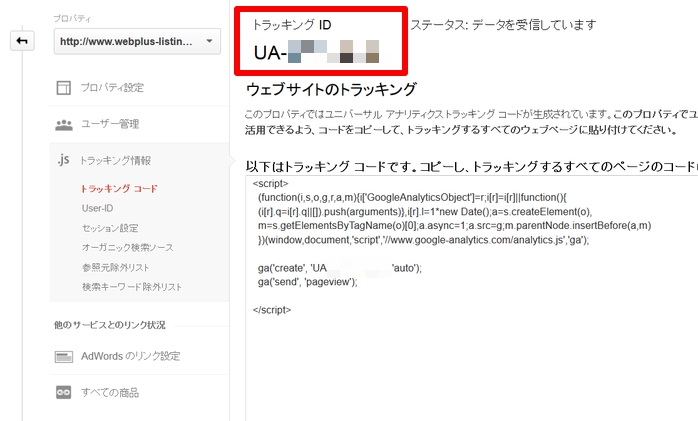
Task: Open オーガニック検索ソース submenu item
Action: point(127,247)
